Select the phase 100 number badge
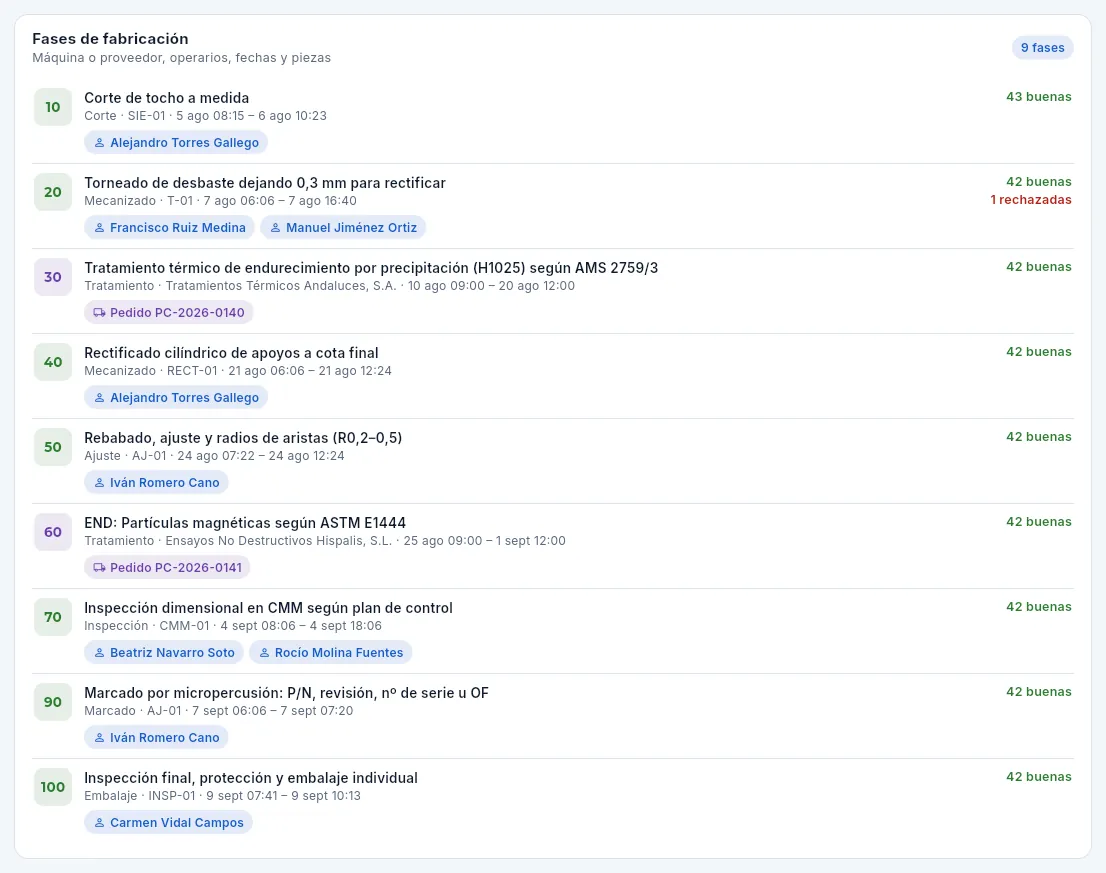This screenshot has width=1106, height=873. click(x=53, y=787)
